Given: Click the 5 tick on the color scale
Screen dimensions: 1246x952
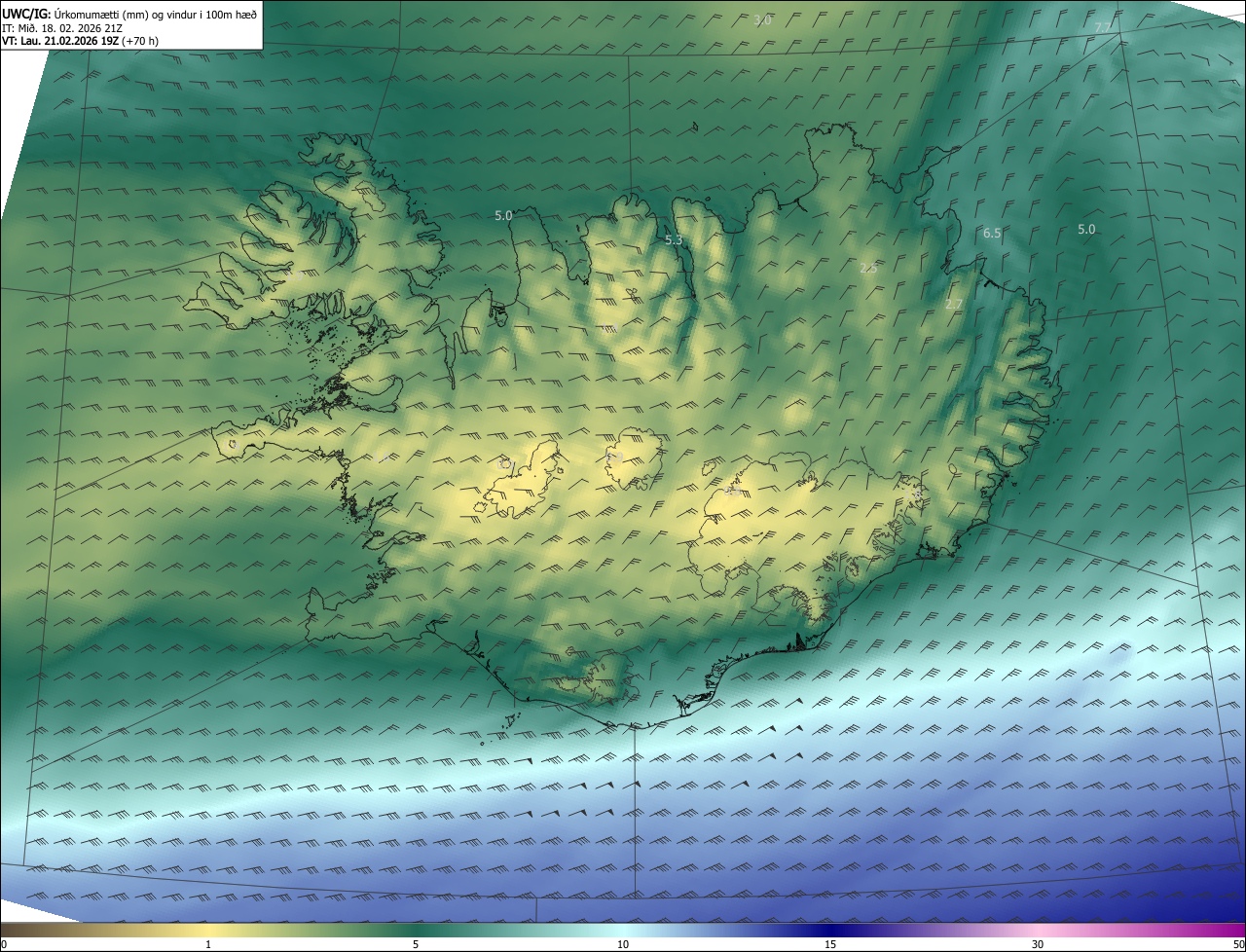Looking at the screenshot, I should tap(416, 944).
